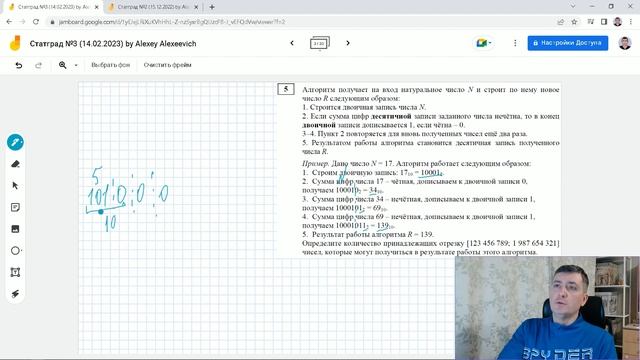Add a sticky note
This screenshot has height=360, width=640.
15,207
